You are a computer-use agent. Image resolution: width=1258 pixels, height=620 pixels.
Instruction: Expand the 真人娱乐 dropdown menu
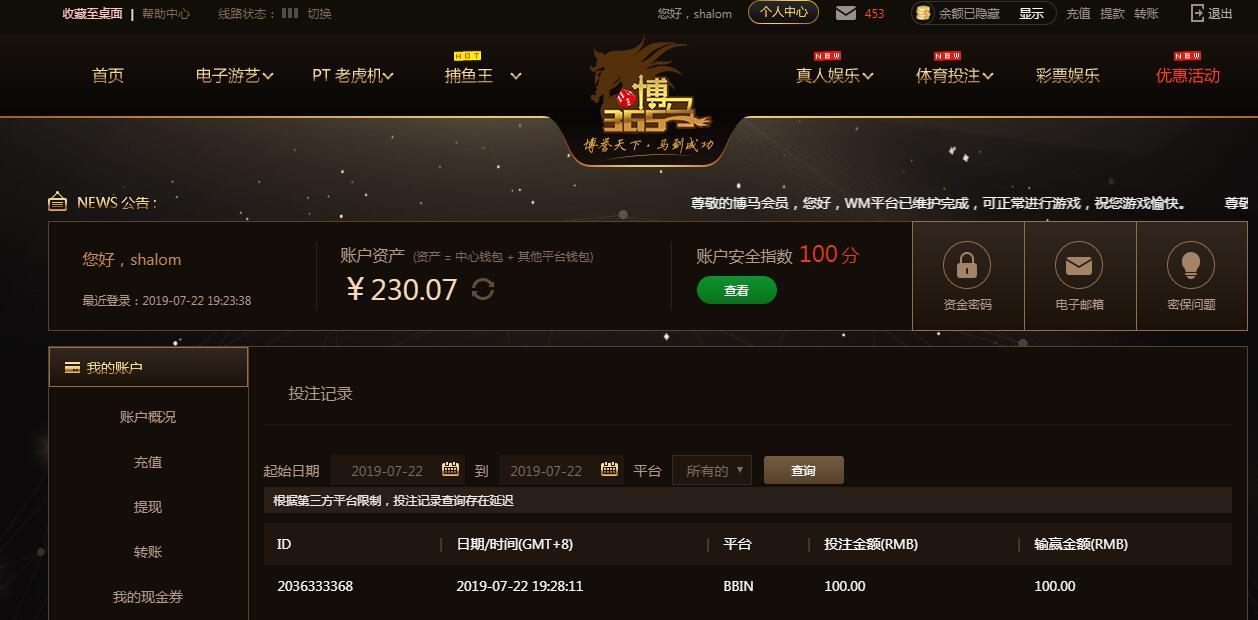(835, 75)
